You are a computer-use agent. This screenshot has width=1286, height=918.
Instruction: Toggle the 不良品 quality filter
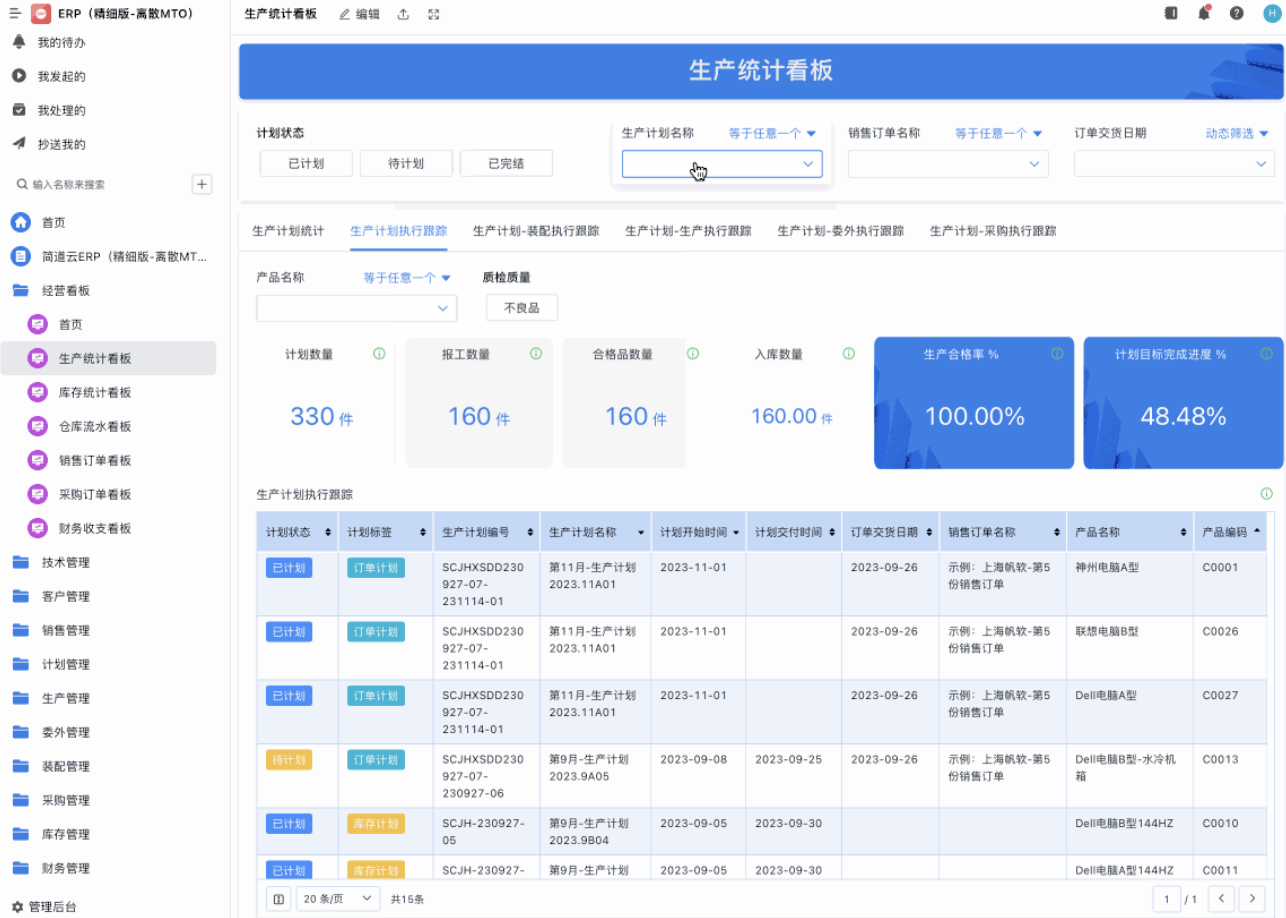coord(522,308)
